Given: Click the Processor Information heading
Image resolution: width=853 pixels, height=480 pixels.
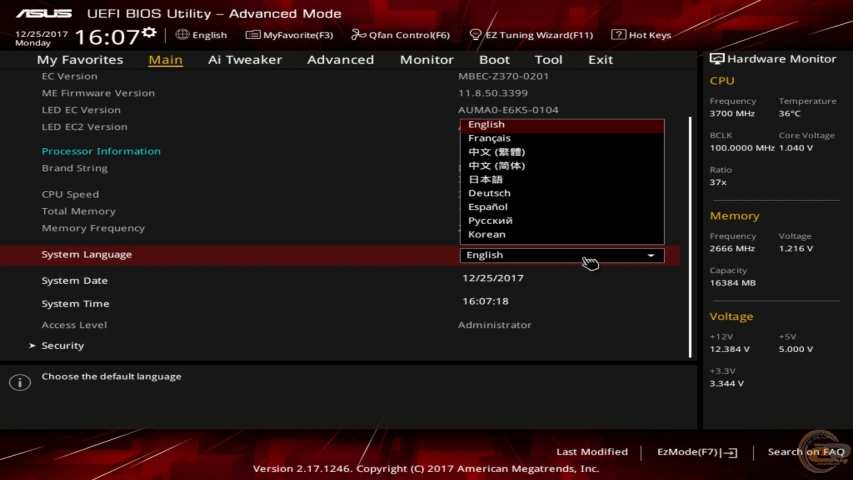Looking at the screenshot, I should [101, 151].
